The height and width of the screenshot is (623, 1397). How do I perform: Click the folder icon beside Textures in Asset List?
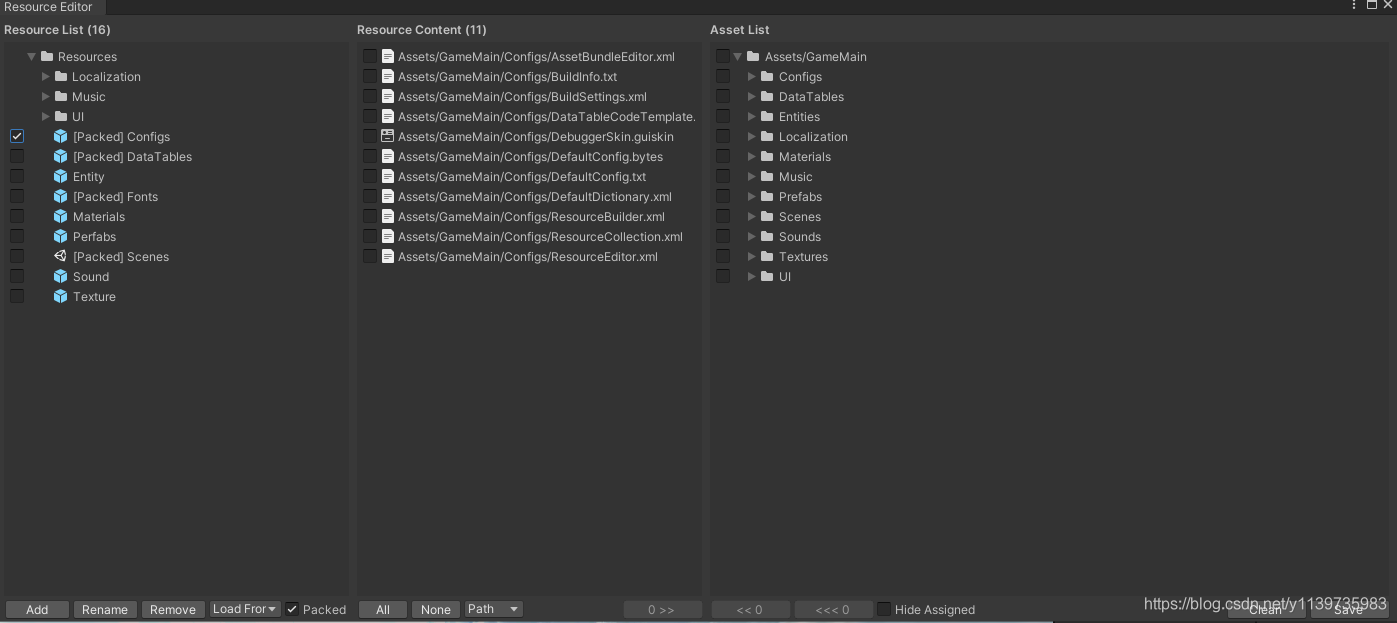766,256
